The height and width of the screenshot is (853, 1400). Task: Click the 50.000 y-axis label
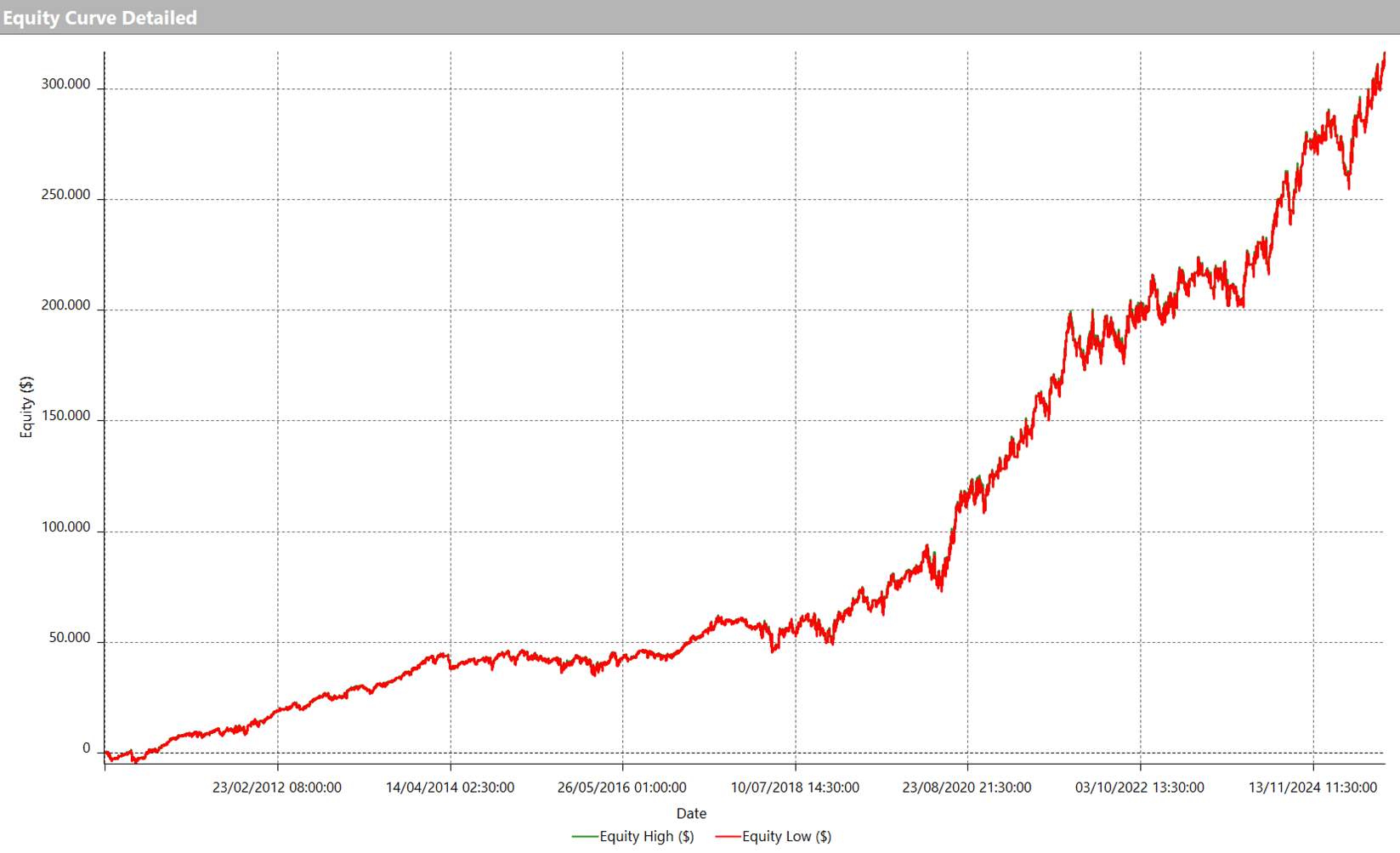tap(69, 638)
